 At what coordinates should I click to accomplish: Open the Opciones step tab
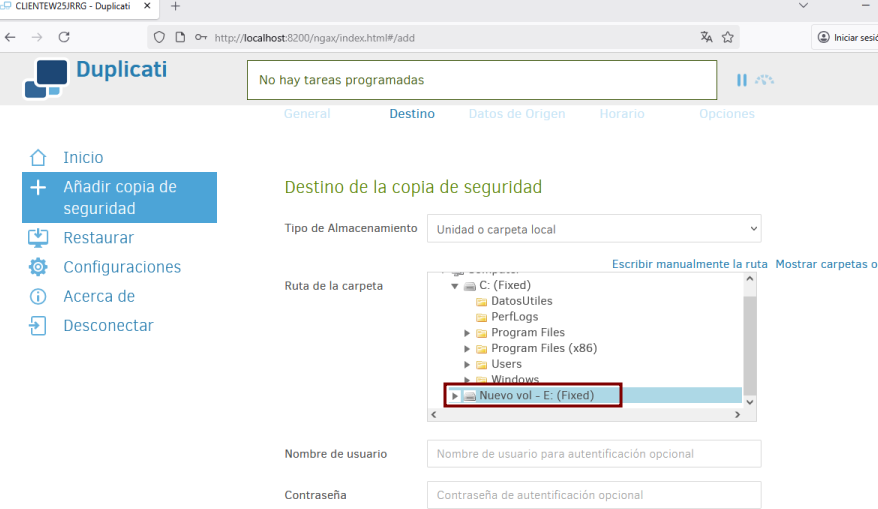pyautogui.click(x=727, y=114)
